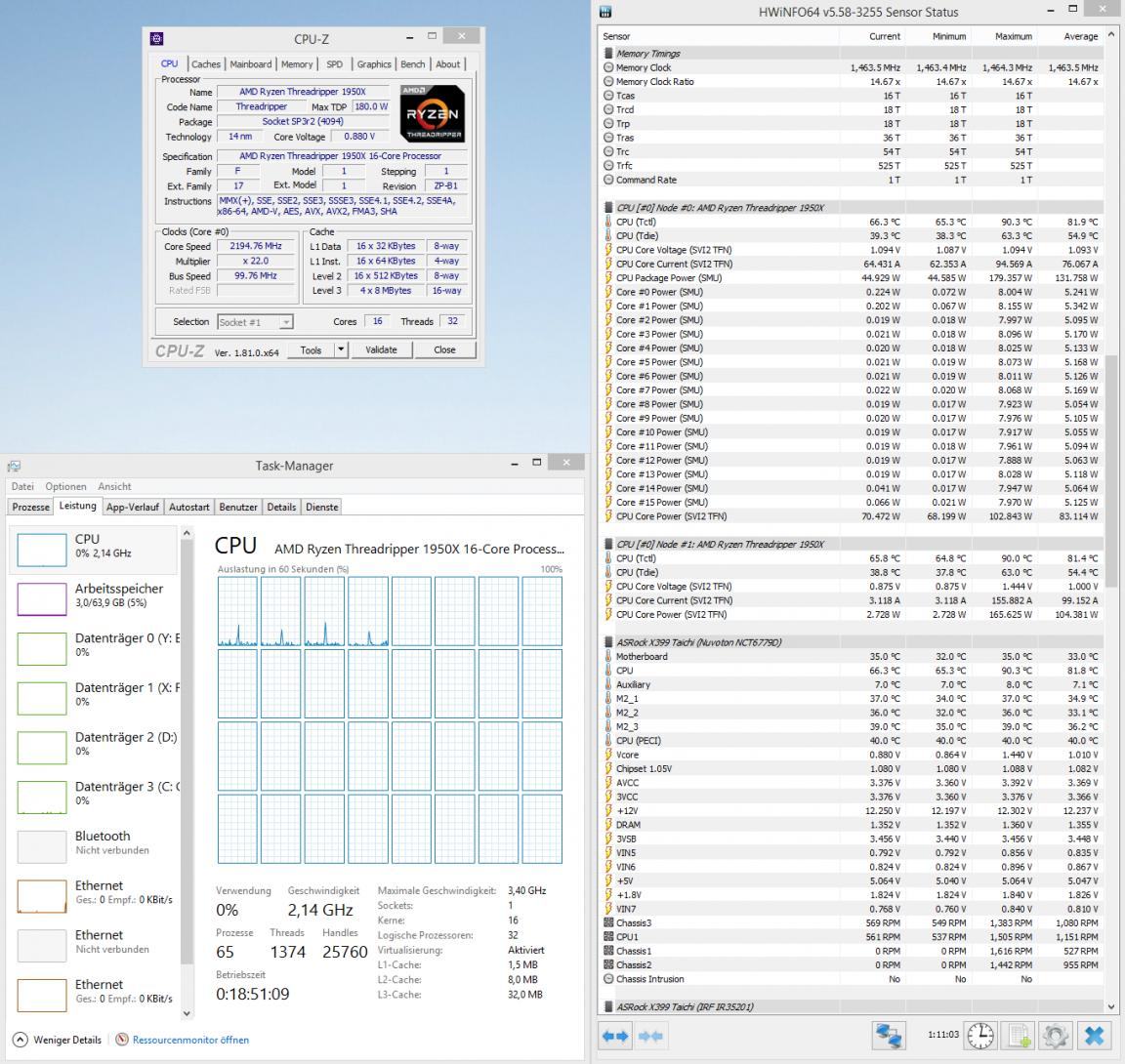The height and width of the screenshot is (1064, 1125).
Task: Click the CPU-Z title bar app icon
Action: tap(156, 39)
